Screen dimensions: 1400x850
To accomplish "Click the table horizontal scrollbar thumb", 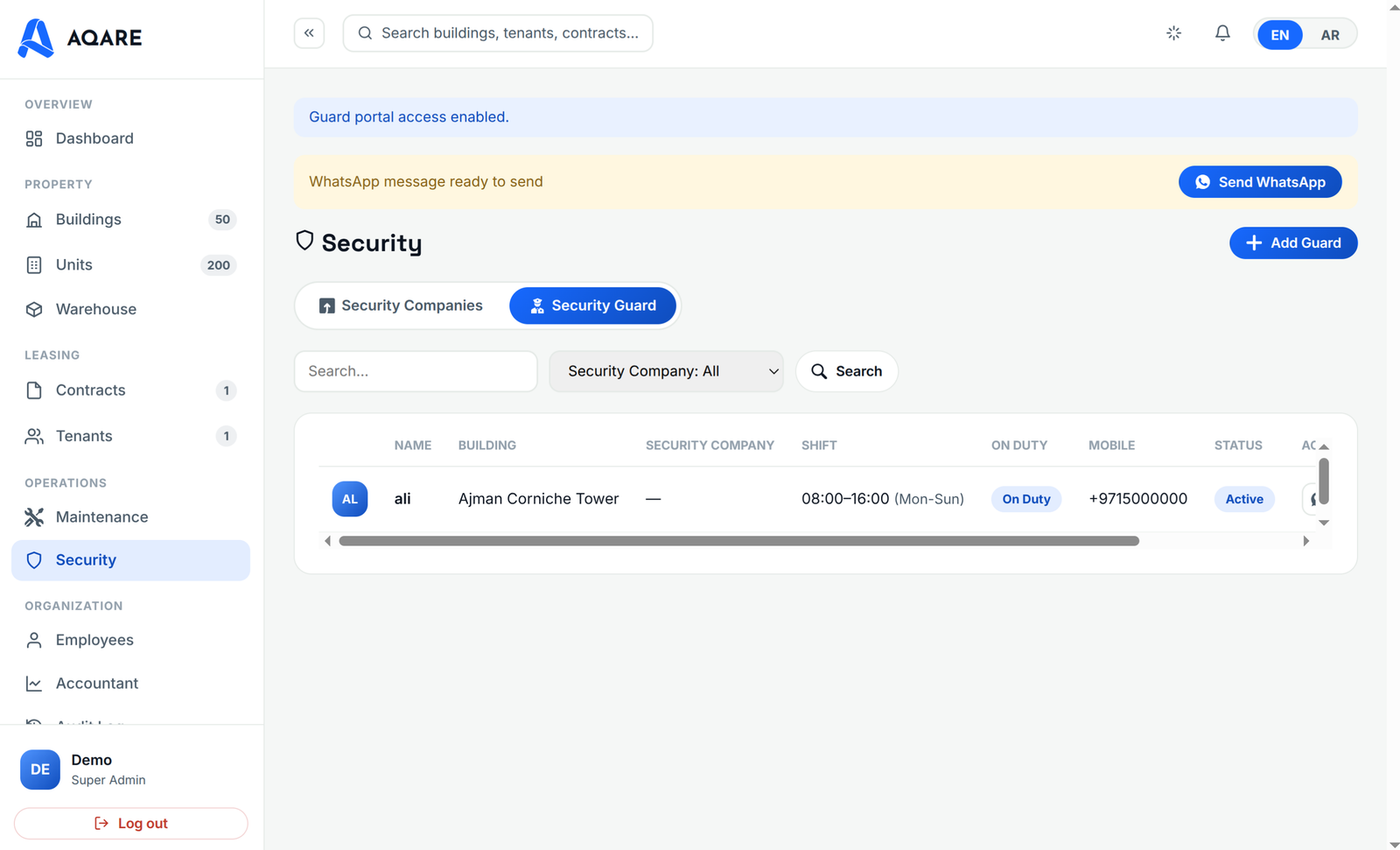I will pyautogui.click(x=739, y=541).
